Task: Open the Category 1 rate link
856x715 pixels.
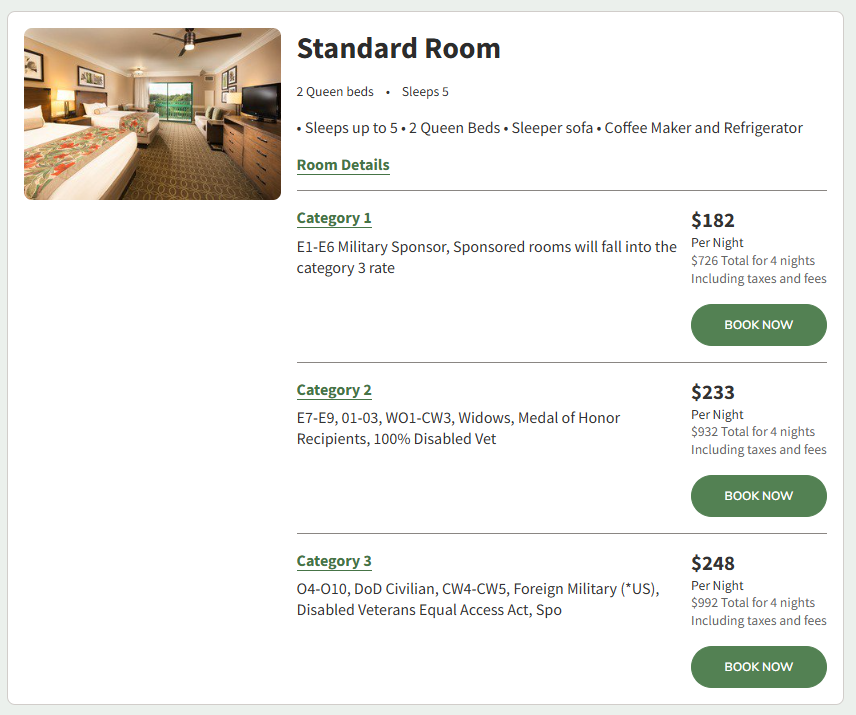Action: point(334,218)
